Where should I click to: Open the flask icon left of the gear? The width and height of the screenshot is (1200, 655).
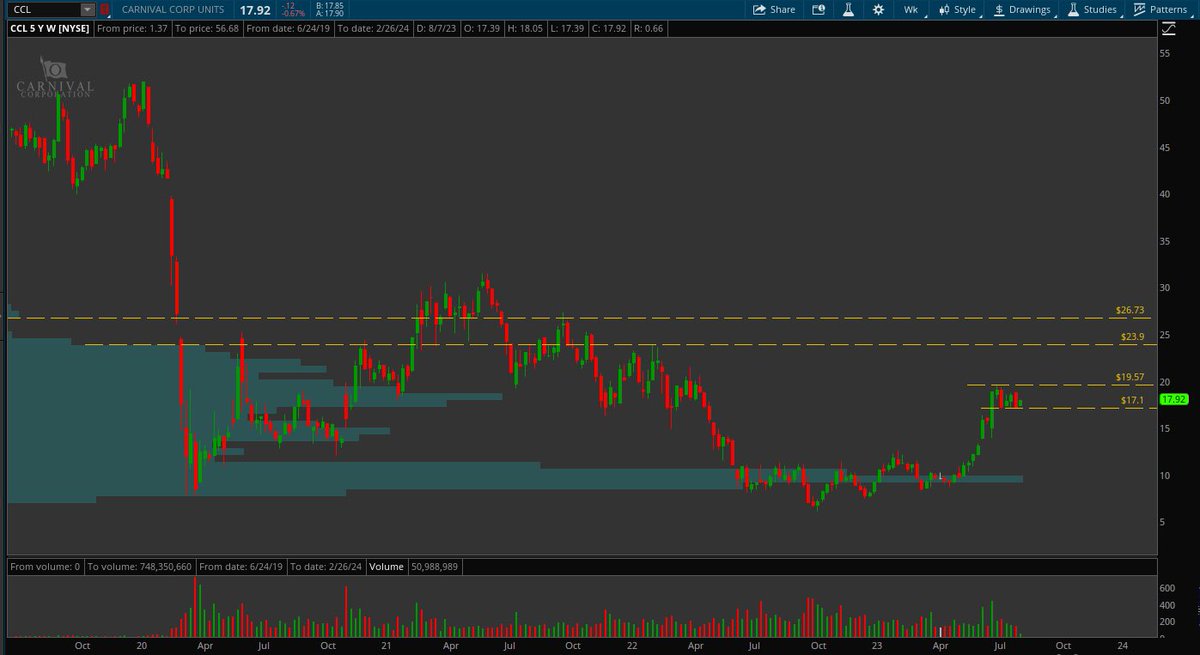point(848,9)
